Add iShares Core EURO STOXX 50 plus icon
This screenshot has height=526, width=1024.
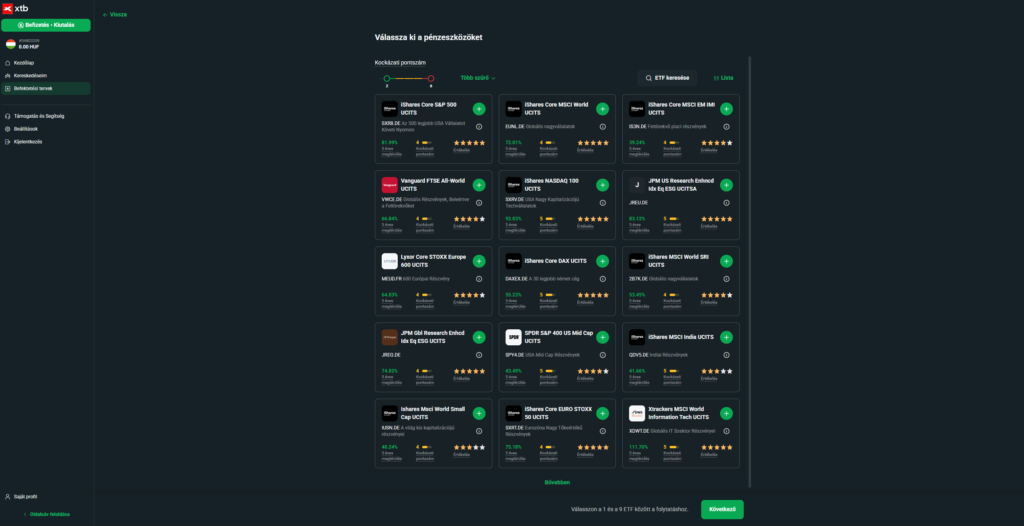coord(602,414)
